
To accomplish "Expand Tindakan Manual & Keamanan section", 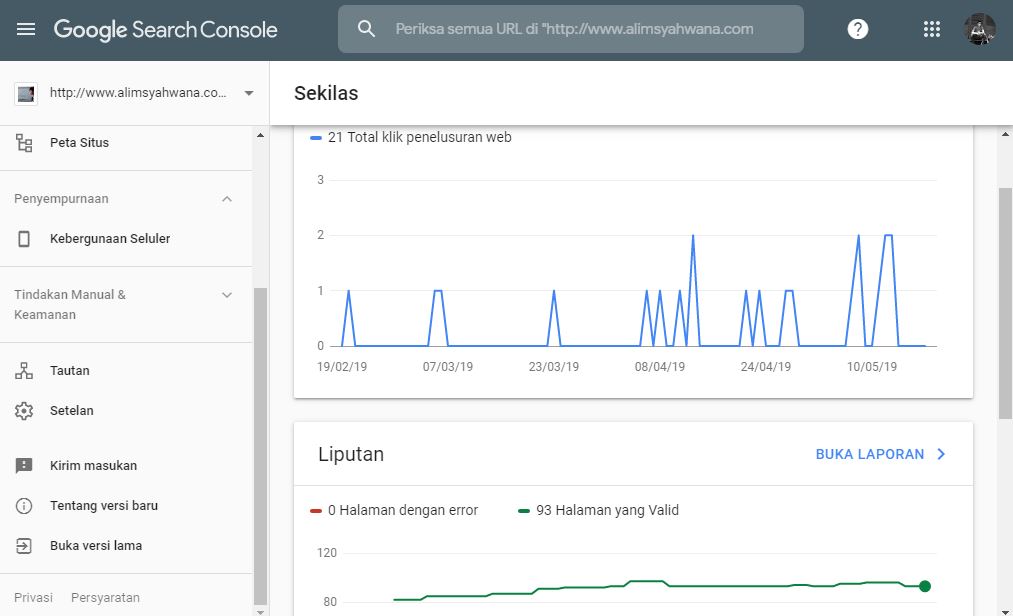I will point(227,295).
